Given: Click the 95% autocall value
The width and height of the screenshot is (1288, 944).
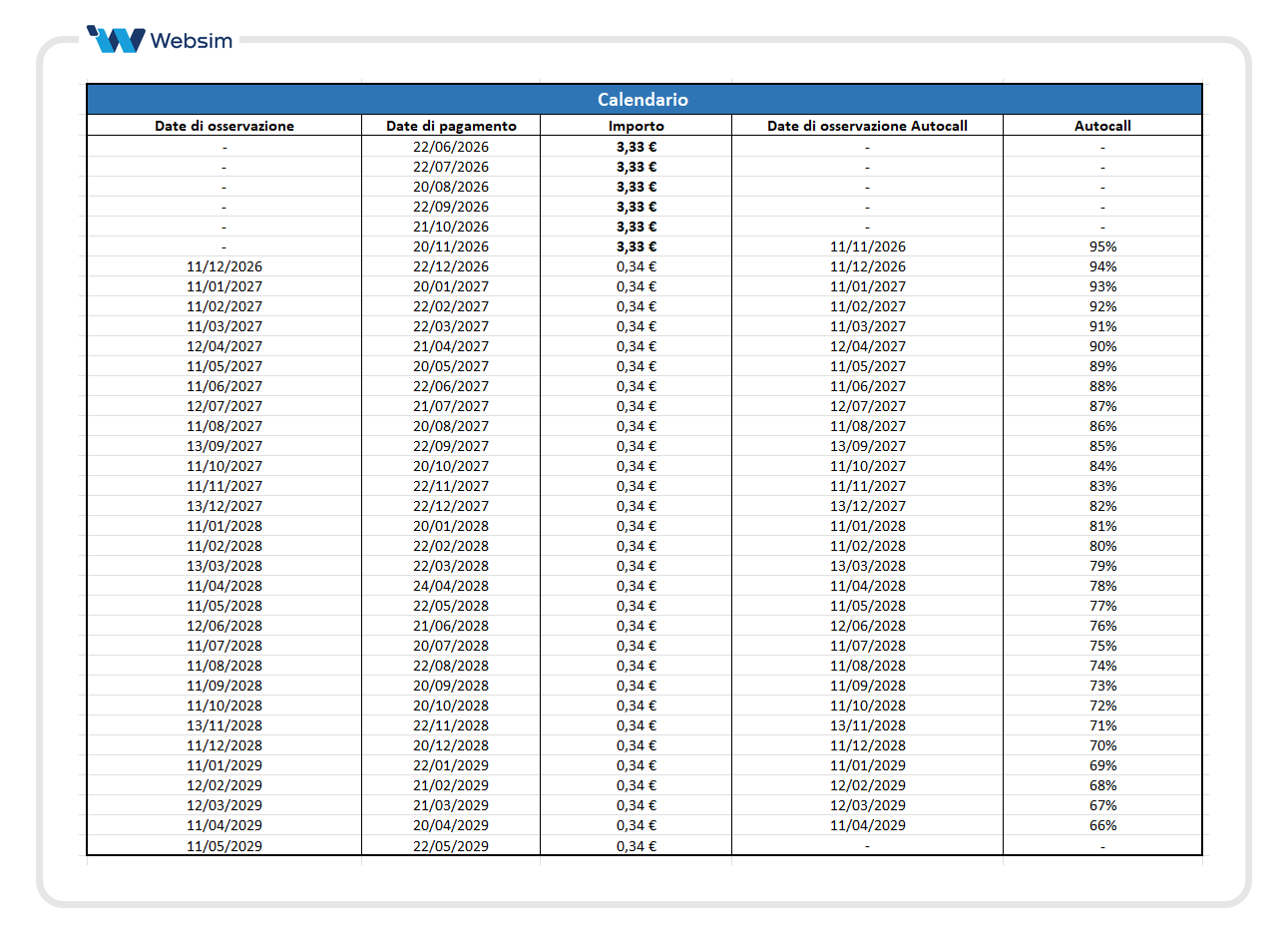Looking at the screenshot, I should pos(1102,246).
